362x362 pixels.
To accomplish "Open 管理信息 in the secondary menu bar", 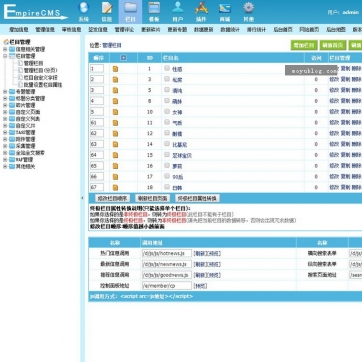I will [45, 30].
